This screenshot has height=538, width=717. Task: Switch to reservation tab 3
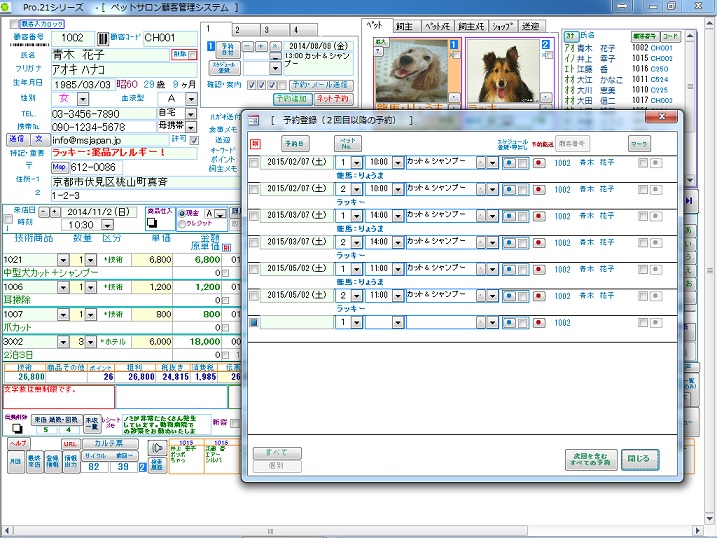275,30
